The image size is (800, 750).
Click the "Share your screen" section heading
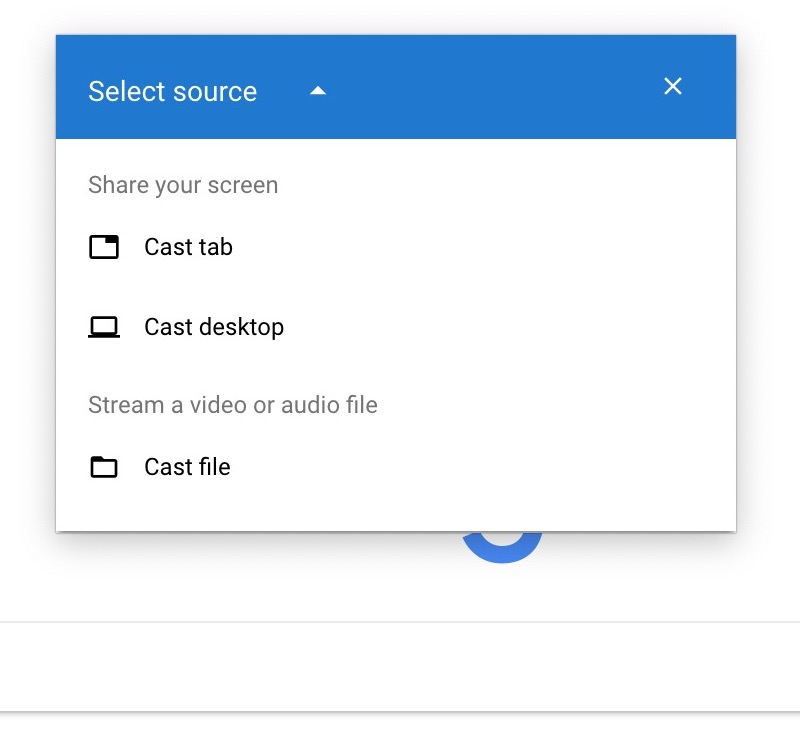(x=183, y=185)
